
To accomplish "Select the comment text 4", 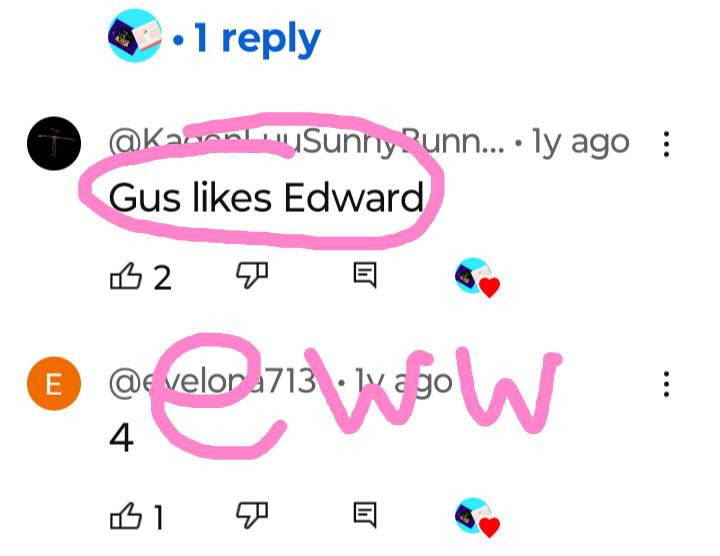I will pos(122,438).
